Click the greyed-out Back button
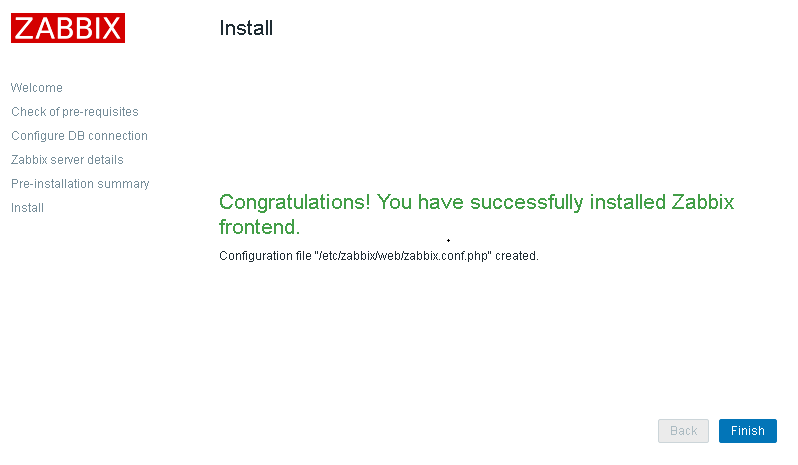798x465 pixels. [x=683, y=431]
